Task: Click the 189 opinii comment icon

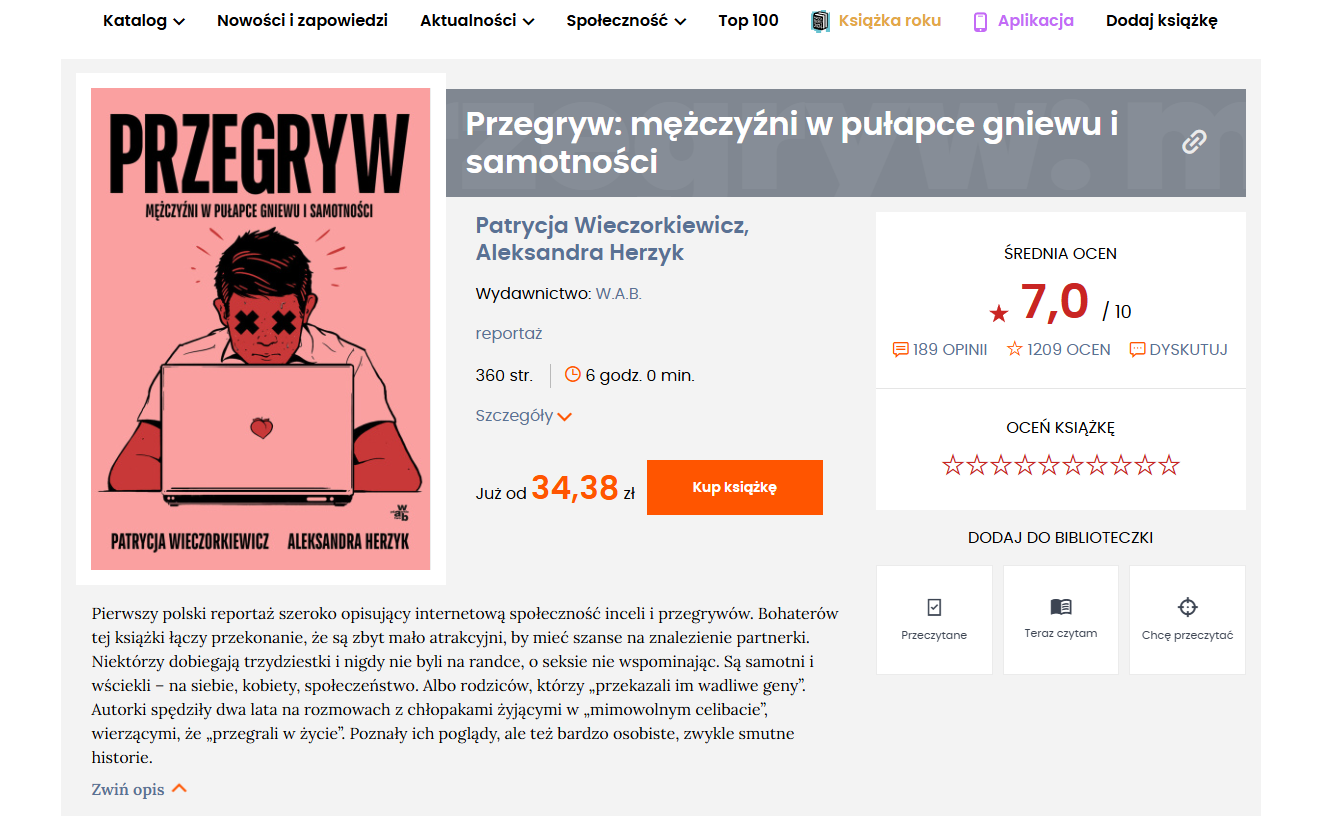Action: [900, 350]
